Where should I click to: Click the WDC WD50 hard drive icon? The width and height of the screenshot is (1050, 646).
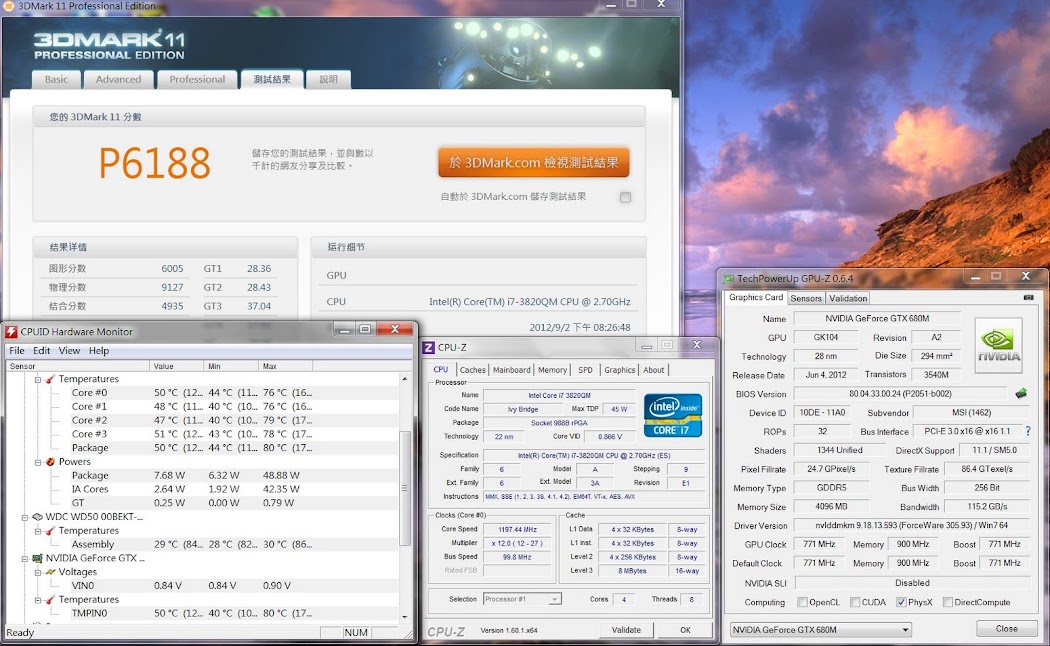point(38,517)
